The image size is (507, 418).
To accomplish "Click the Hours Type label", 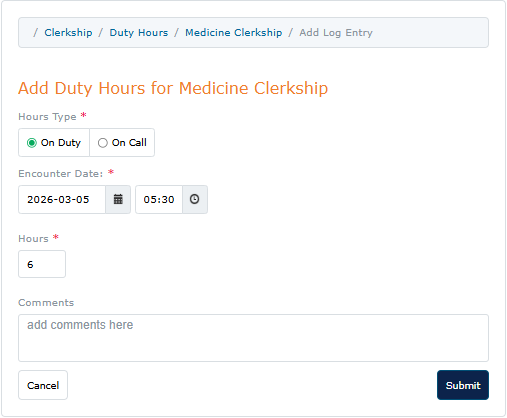I will coord(47,117).
